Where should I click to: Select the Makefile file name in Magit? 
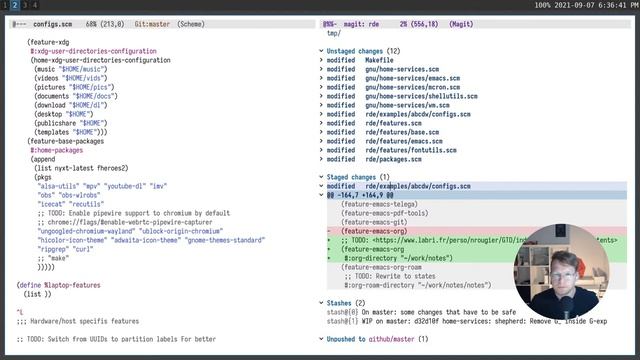coord(379,60)
